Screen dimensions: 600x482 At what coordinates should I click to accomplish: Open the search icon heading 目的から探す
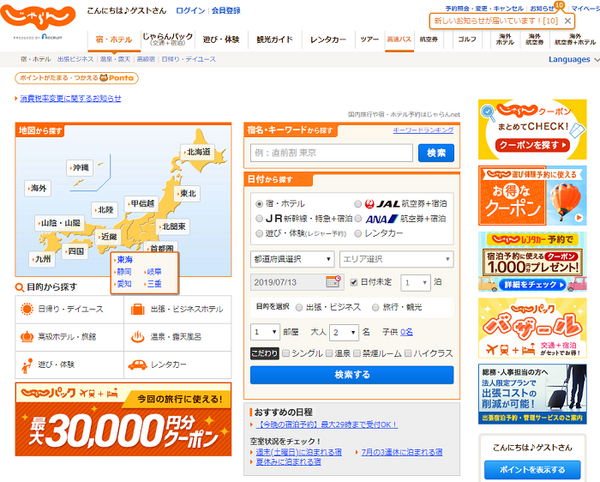[19, 287]
